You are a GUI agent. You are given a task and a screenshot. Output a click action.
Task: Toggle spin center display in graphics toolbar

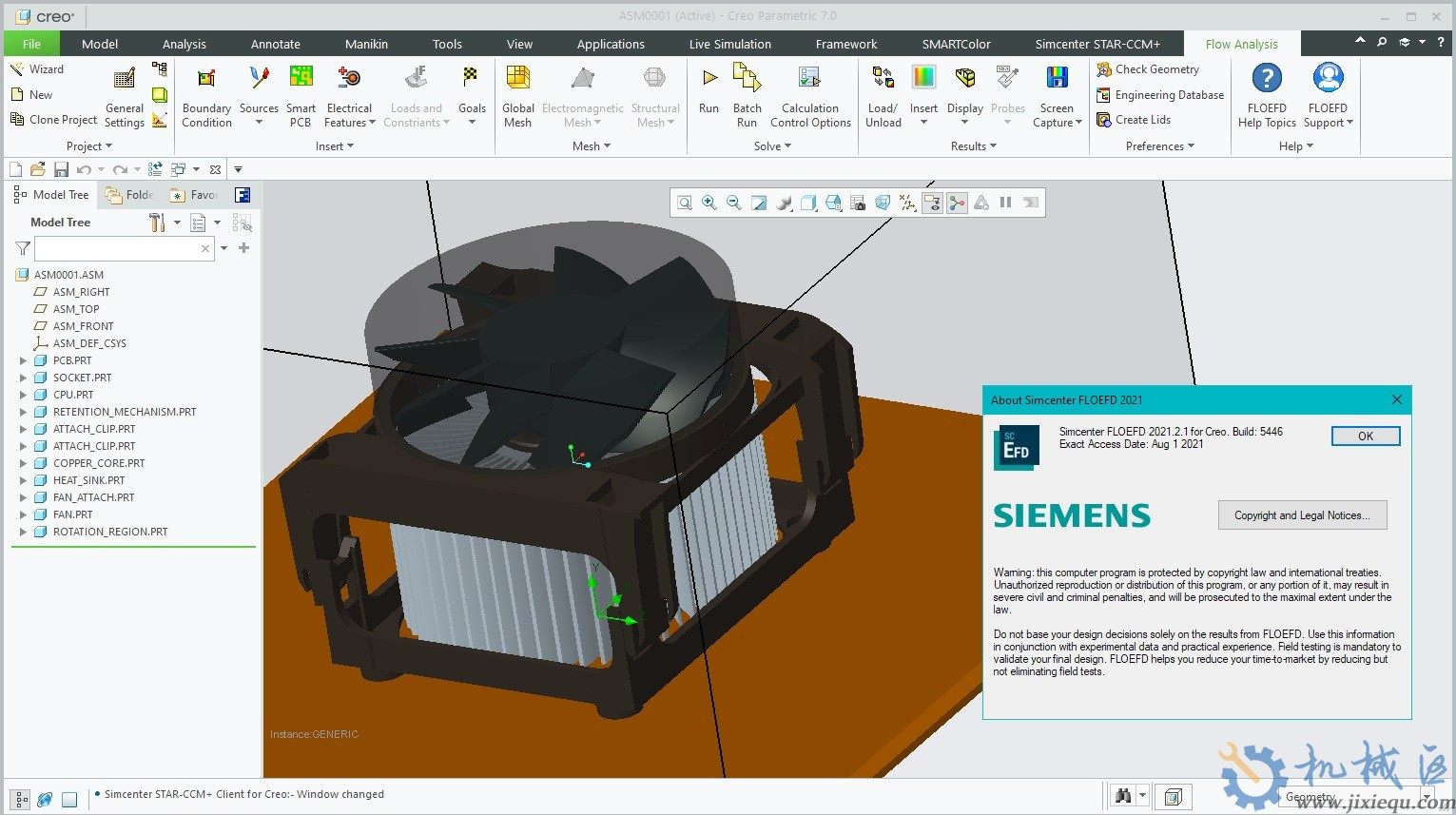coord(957,202)
